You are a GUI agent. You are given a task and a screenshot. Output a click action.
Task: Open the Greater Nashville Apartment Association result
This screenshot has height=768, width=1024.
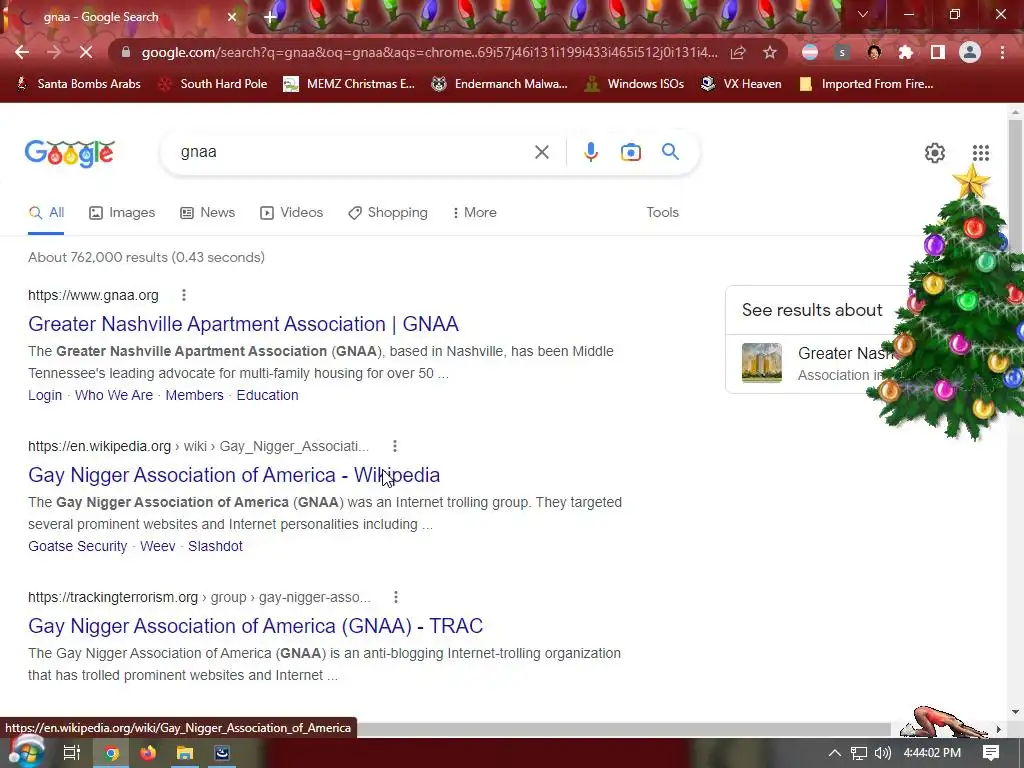click(243, 324)
